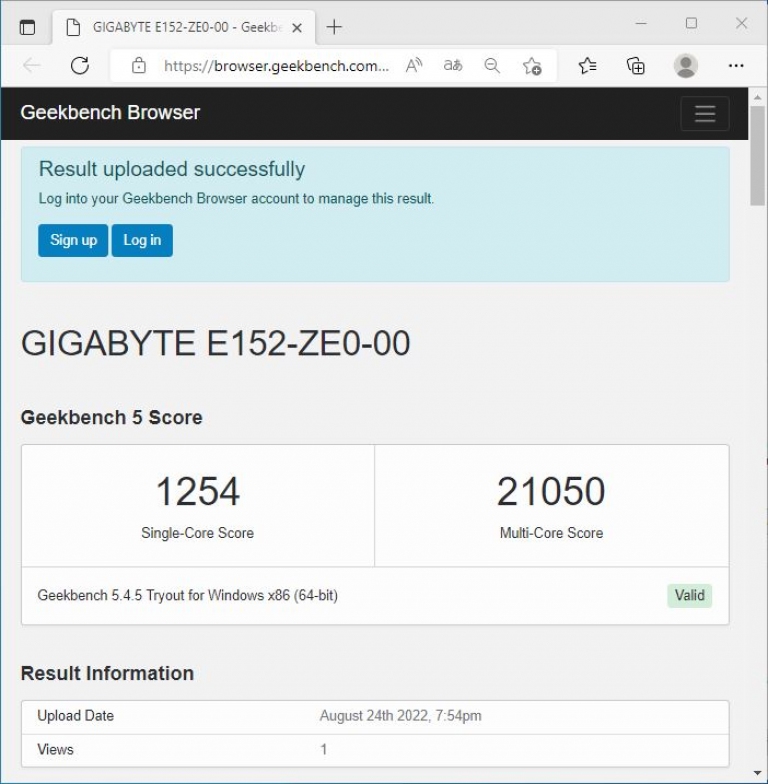Screen dimensions: 768x784
Task: Minimize the browser window
Action: [641, 23]
